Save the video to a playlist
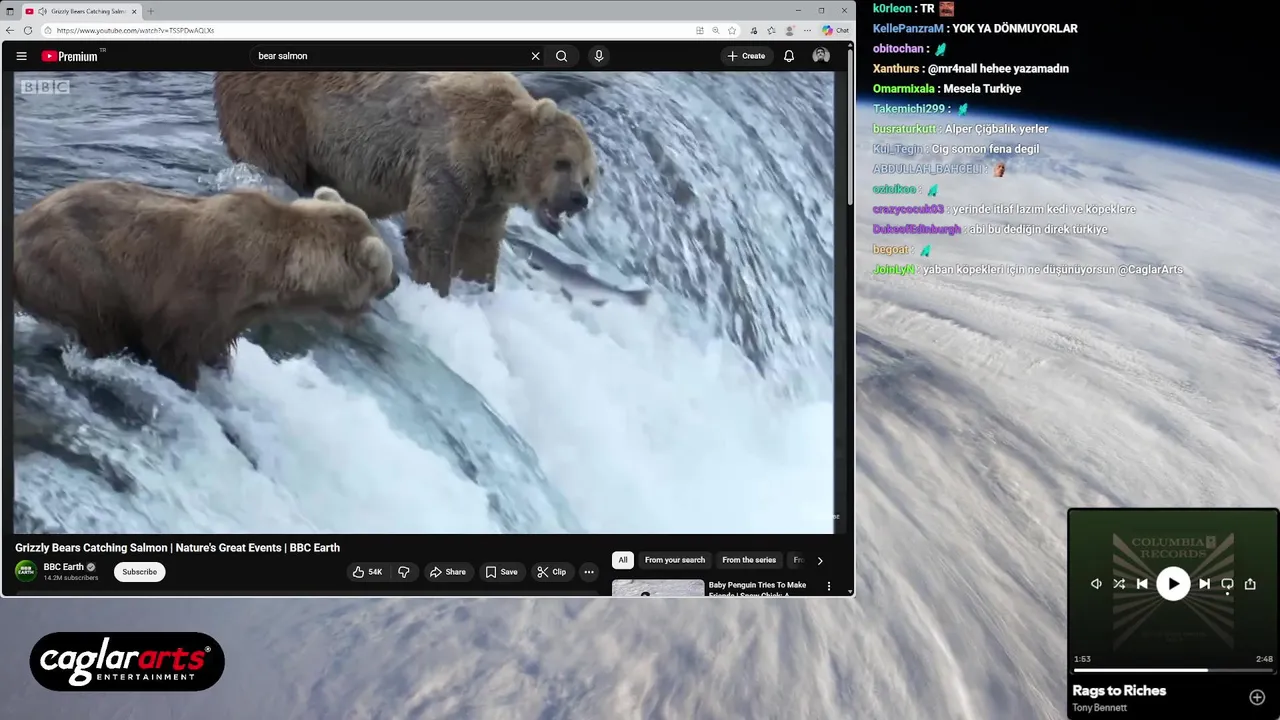Viewport: 1280px width, 720px height. pos(501,572)
